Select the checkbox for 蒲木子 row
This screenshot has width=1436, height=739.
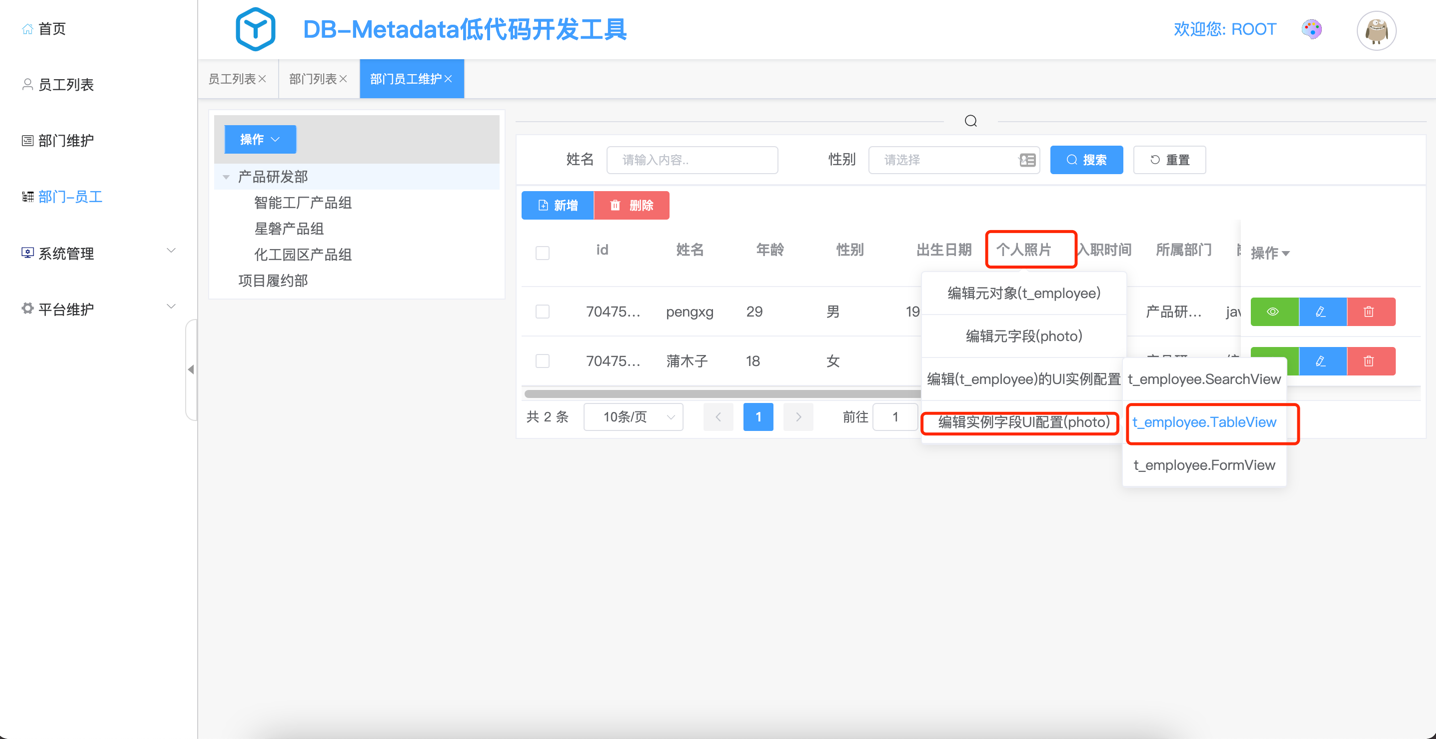coord(543,361)
